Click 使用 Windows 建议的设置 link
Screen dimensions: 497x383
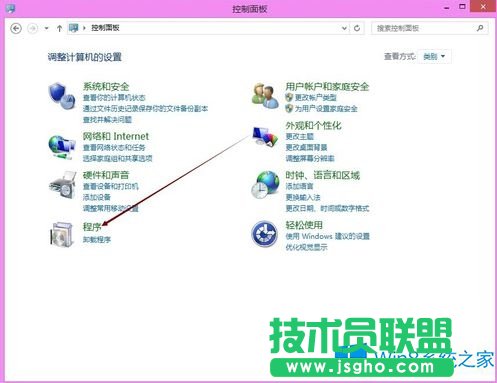click(327, 236)
